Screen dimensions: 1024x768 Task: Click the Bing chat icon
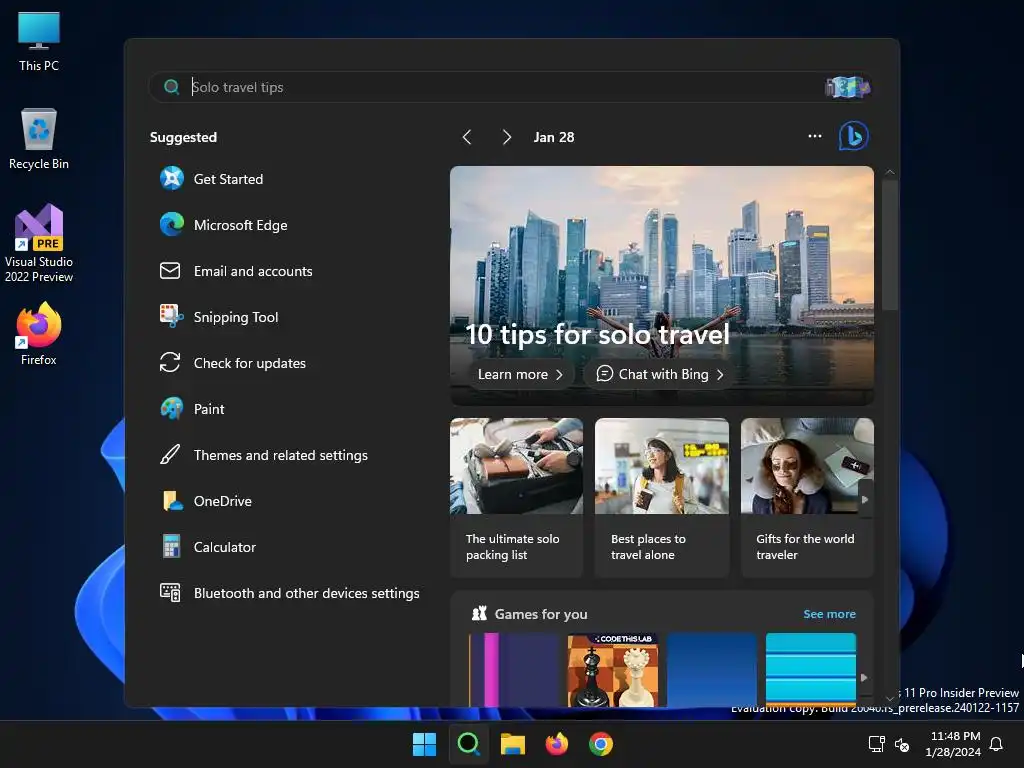[x=853, y=136]
